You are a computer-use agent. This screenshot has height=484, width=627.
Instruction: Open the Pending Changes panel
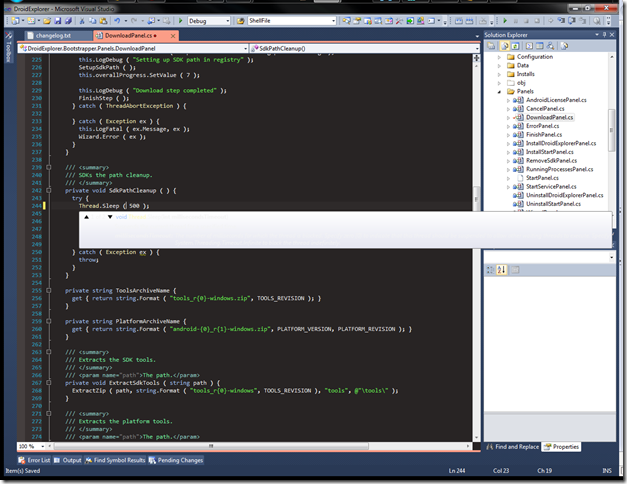point(178,460)
